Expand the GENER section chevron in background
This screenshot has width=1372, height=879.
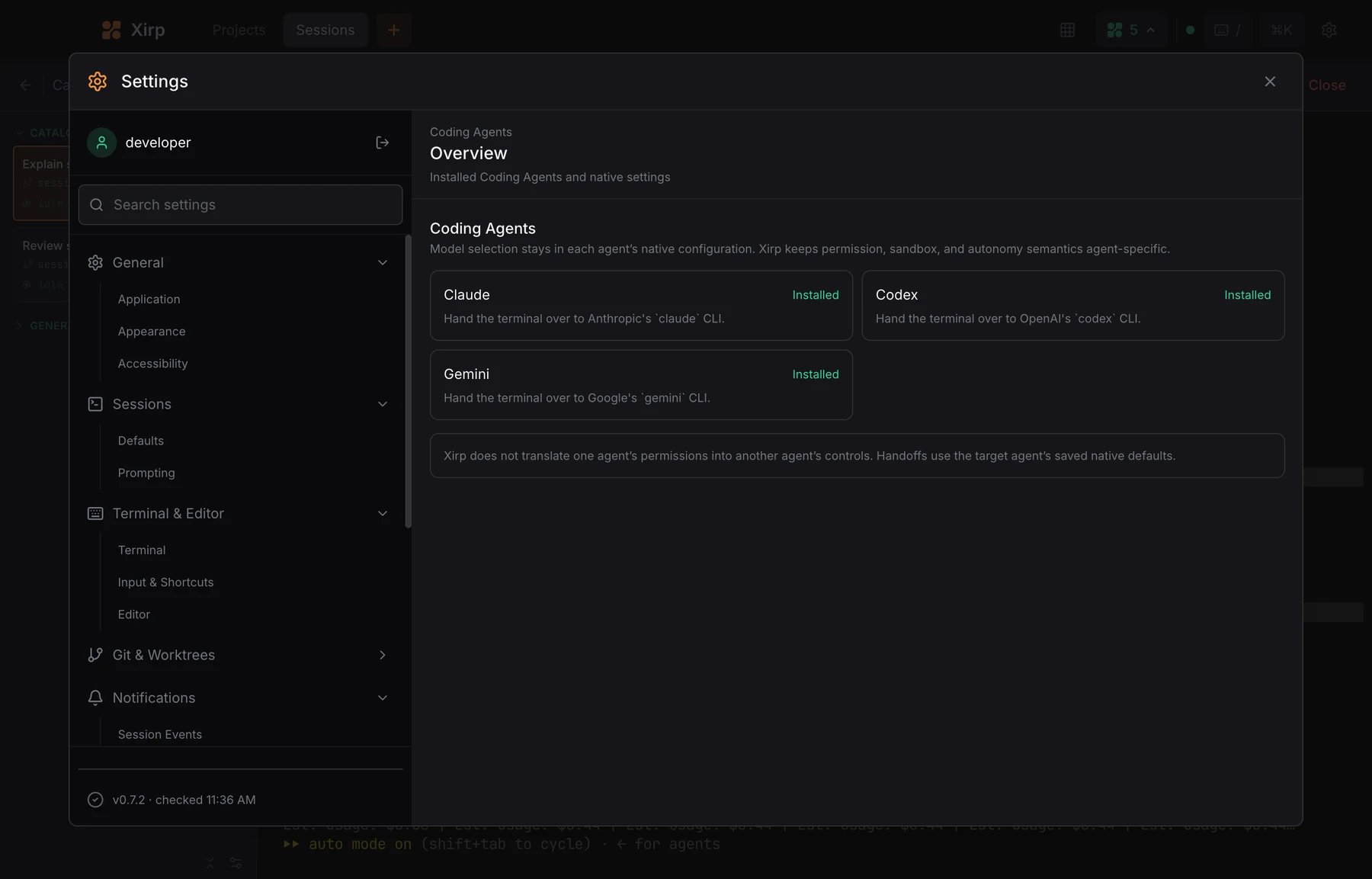[x=19, y=326]
